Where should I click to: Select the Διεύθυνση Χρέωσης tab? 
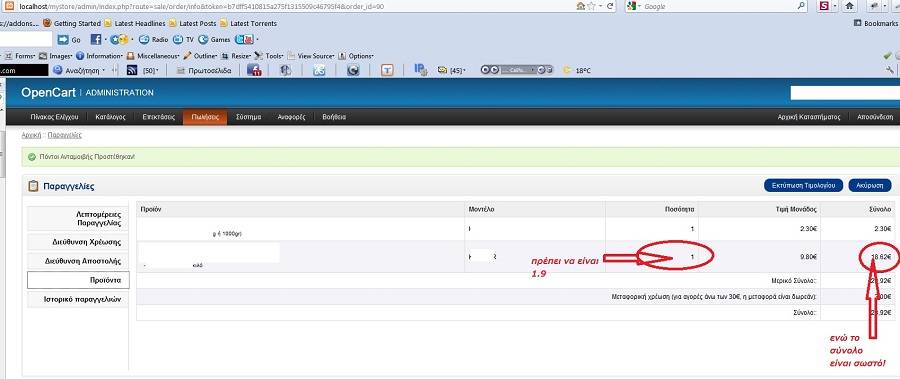point(78,242)
